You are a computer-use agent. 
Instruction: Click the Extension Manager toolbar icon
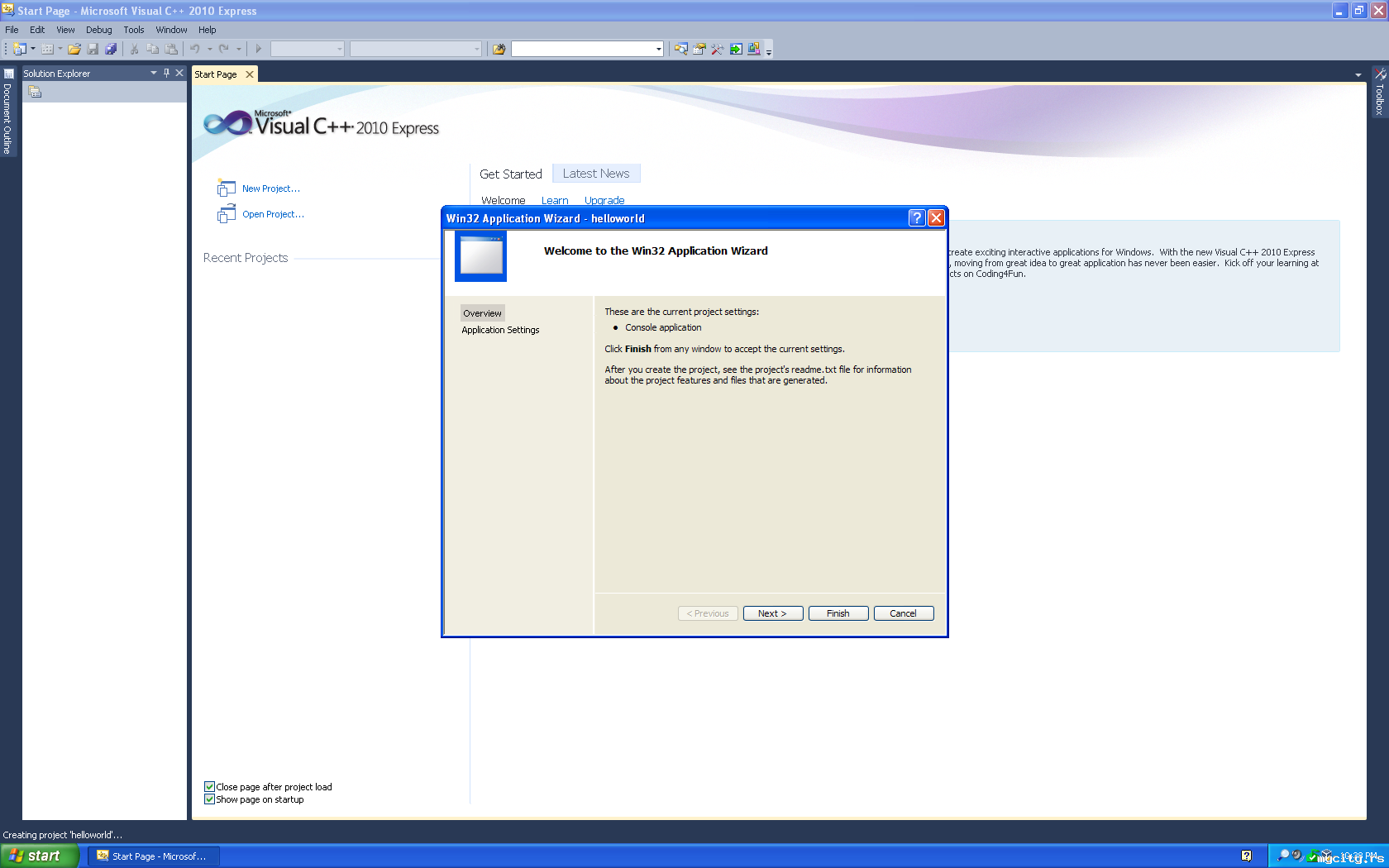754,49
